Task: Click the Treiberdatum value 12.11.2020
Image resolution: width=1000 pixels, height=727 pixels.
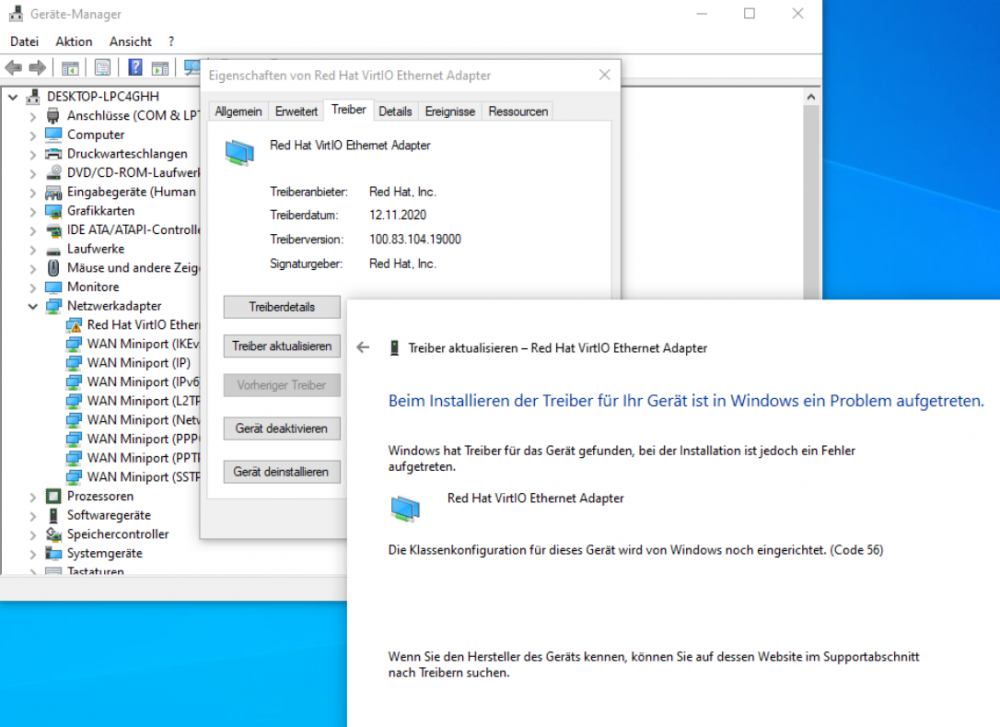Action: tap(397, 215)
